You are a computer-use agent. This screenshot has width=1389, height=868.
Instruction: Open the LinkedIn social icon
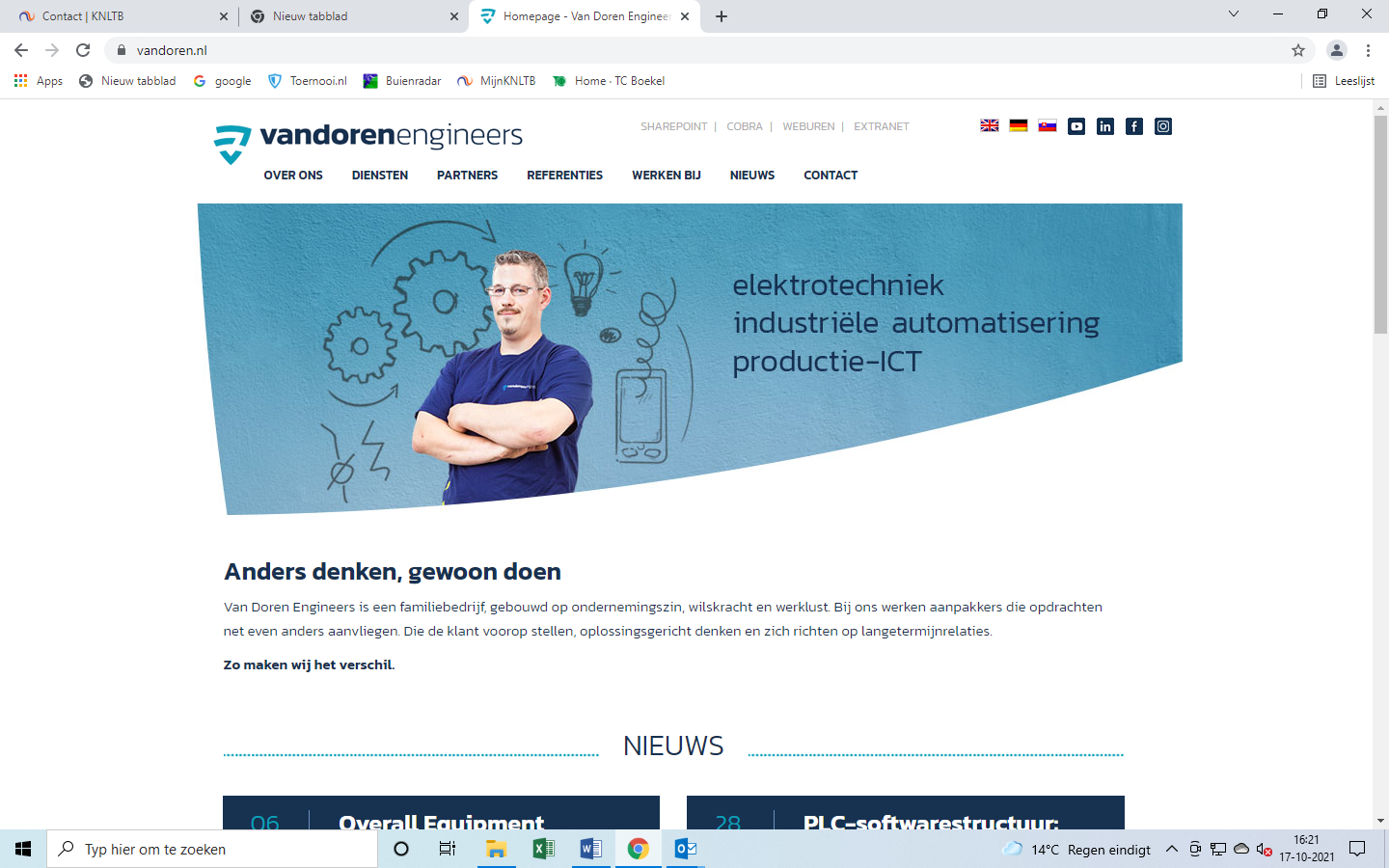pyautogui.click(x=1105, y=126)
